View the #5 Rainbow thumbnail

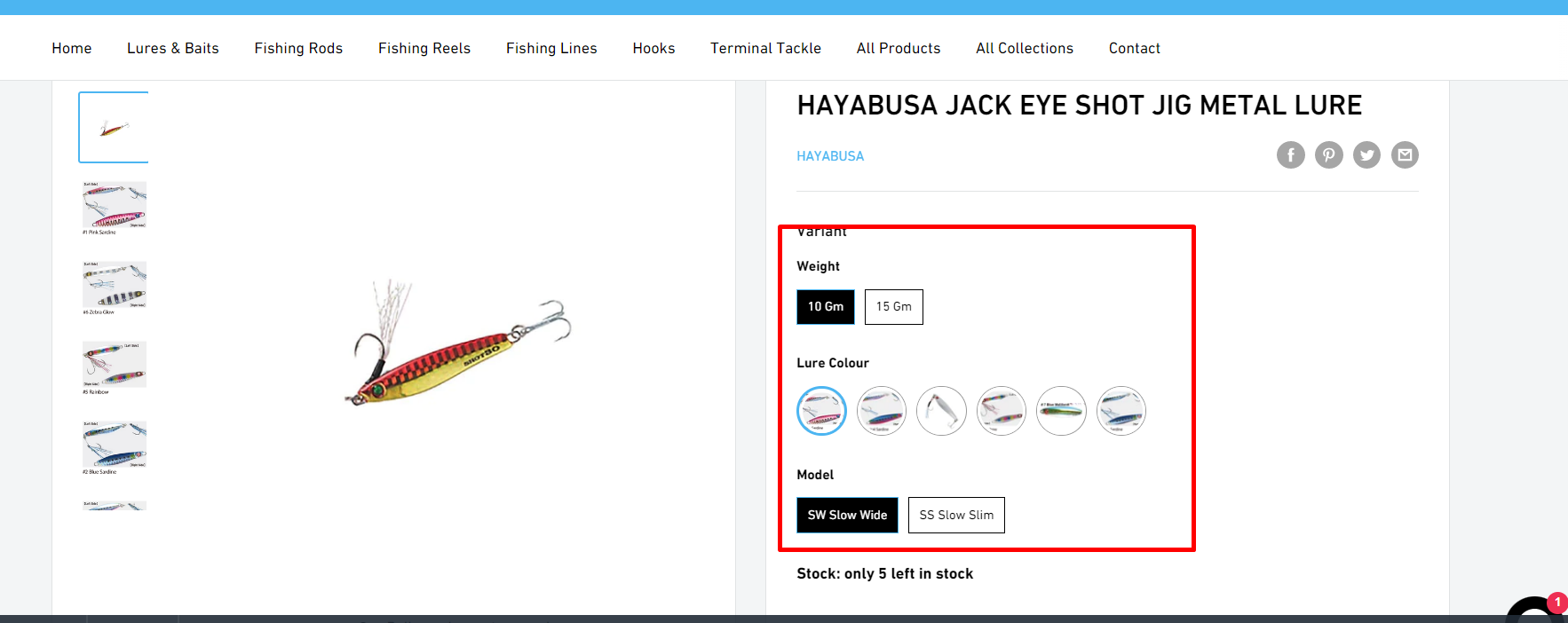pos(115,367)
